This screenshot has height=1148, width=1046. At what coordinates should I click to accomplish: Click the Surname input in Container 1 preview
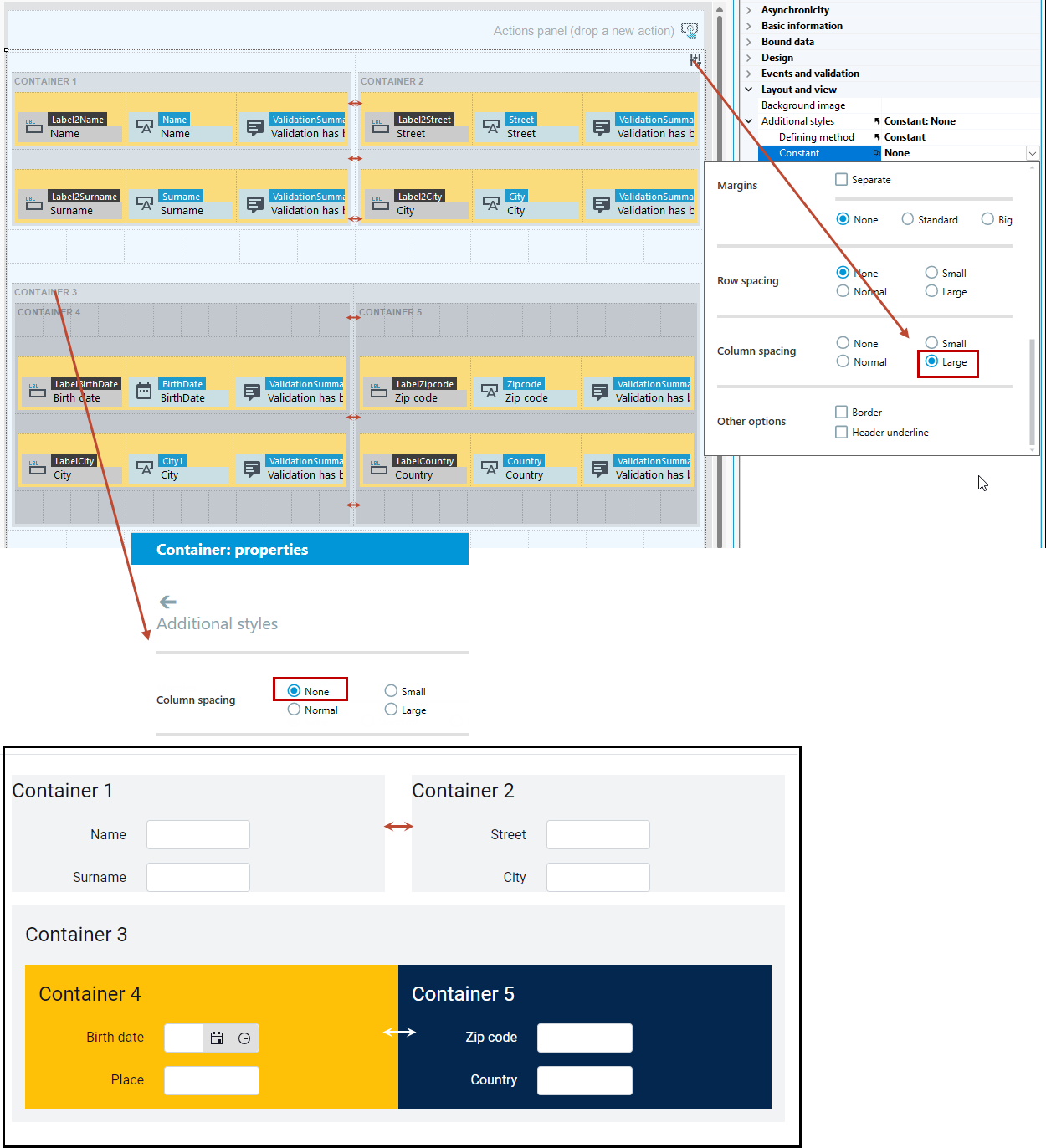198,878
